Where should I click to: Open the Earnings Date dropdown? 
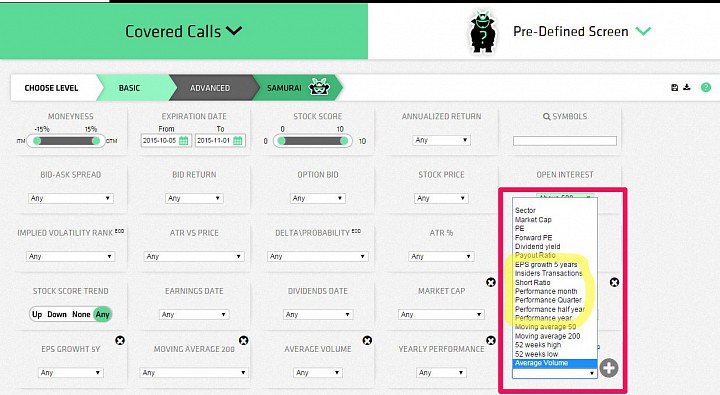tap(194, 315)
